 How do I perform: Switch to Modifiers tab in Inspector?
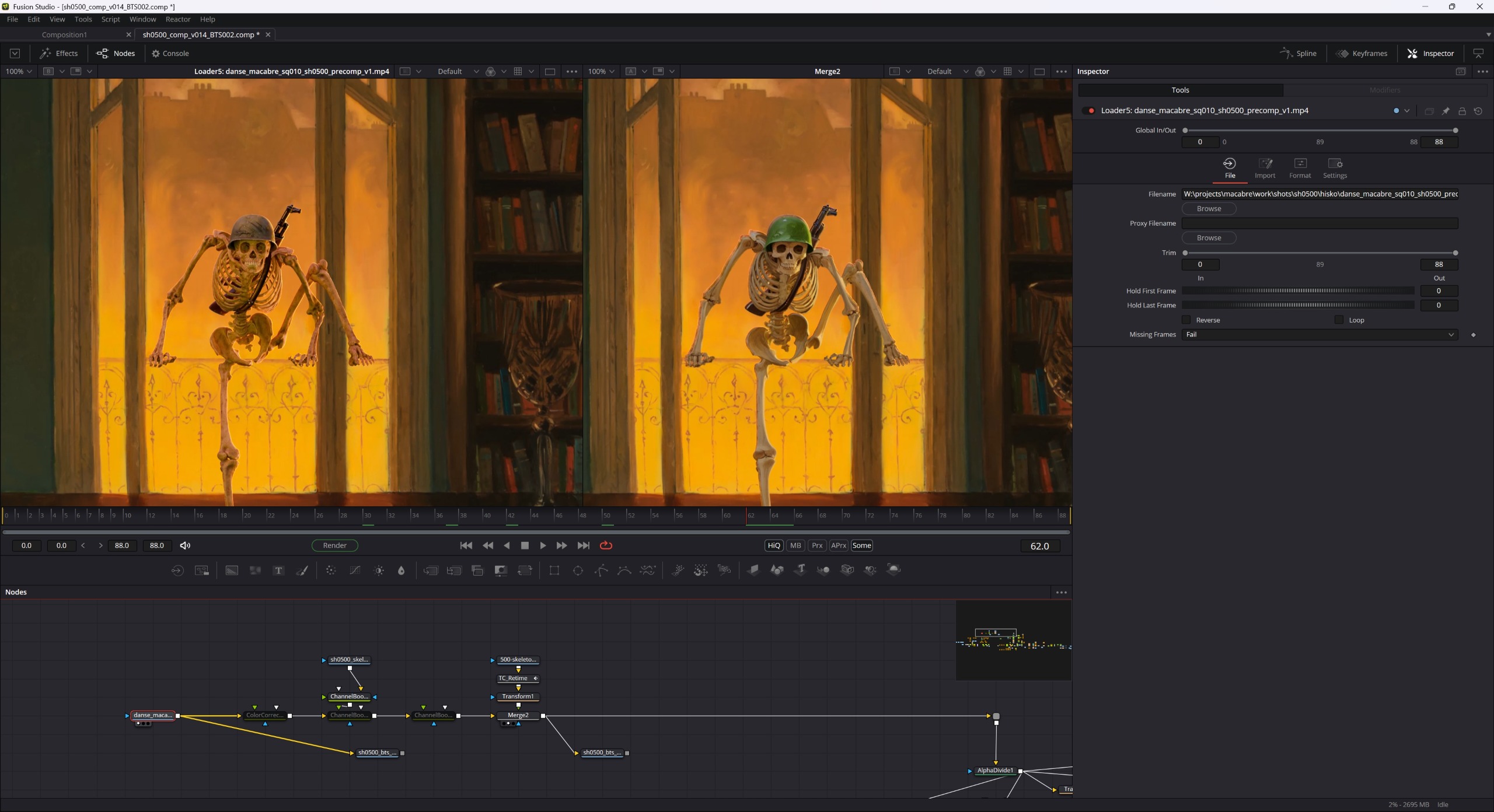click(x=1384, y=90)
